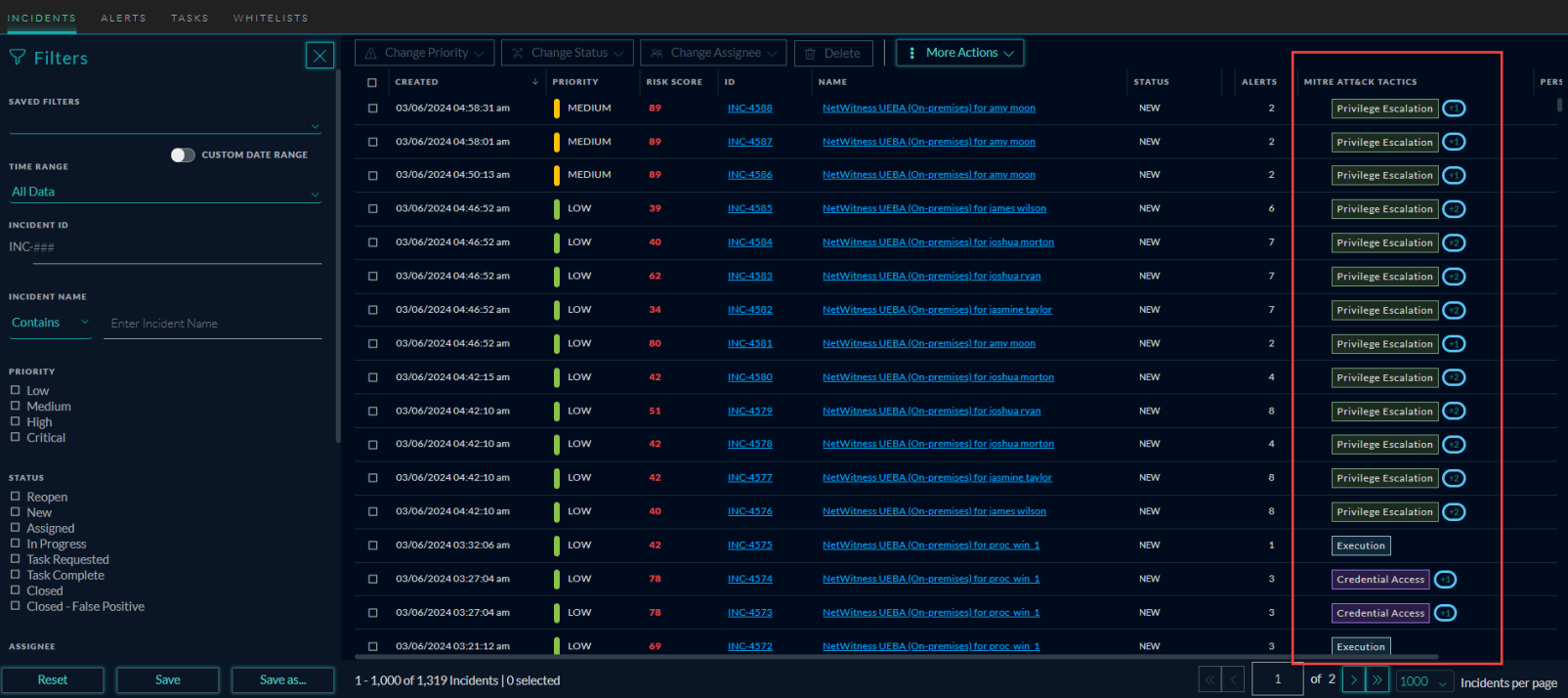Click the Save filter button
Viewport: 1568px width, 698px height.
pyautogui.click(x=168, y=680)
